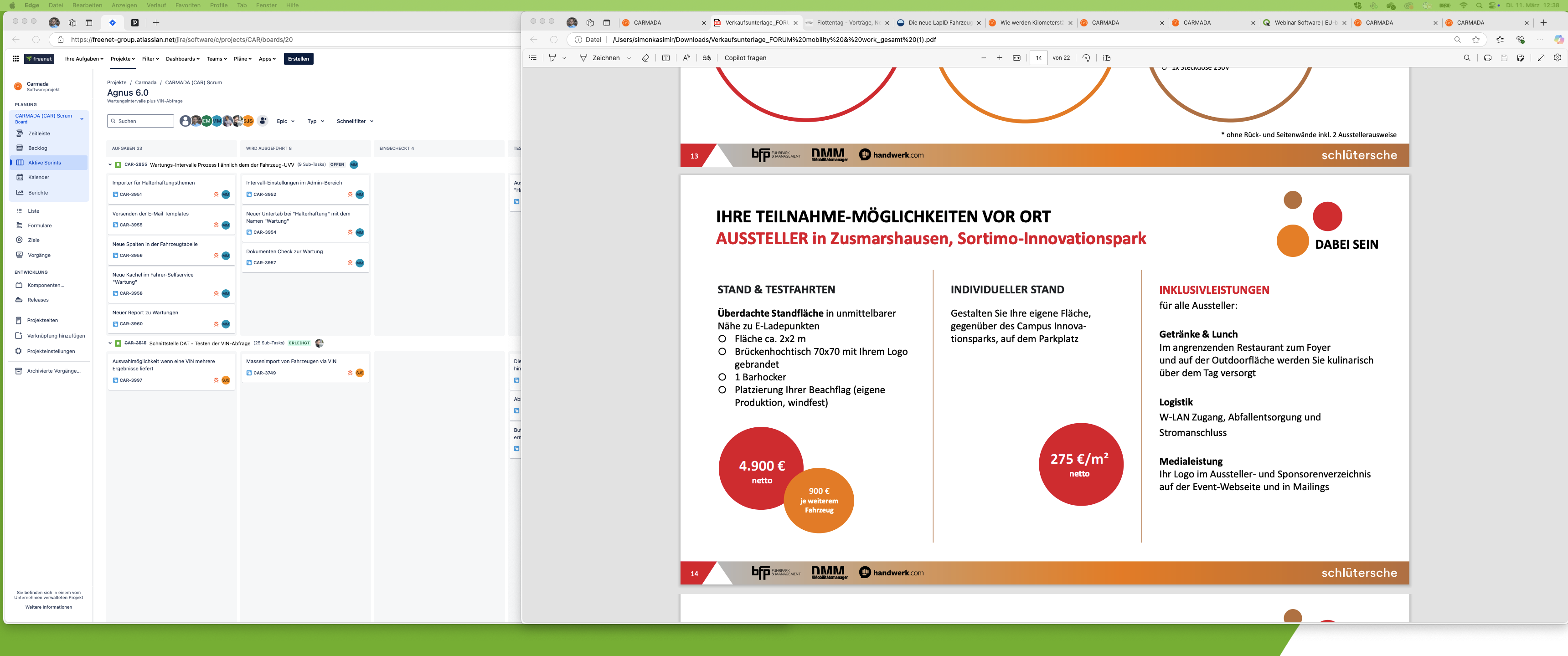Zoom out the PDF with minus icon
This screenshot has width=1568, height=656.
(x=983, y=58)
